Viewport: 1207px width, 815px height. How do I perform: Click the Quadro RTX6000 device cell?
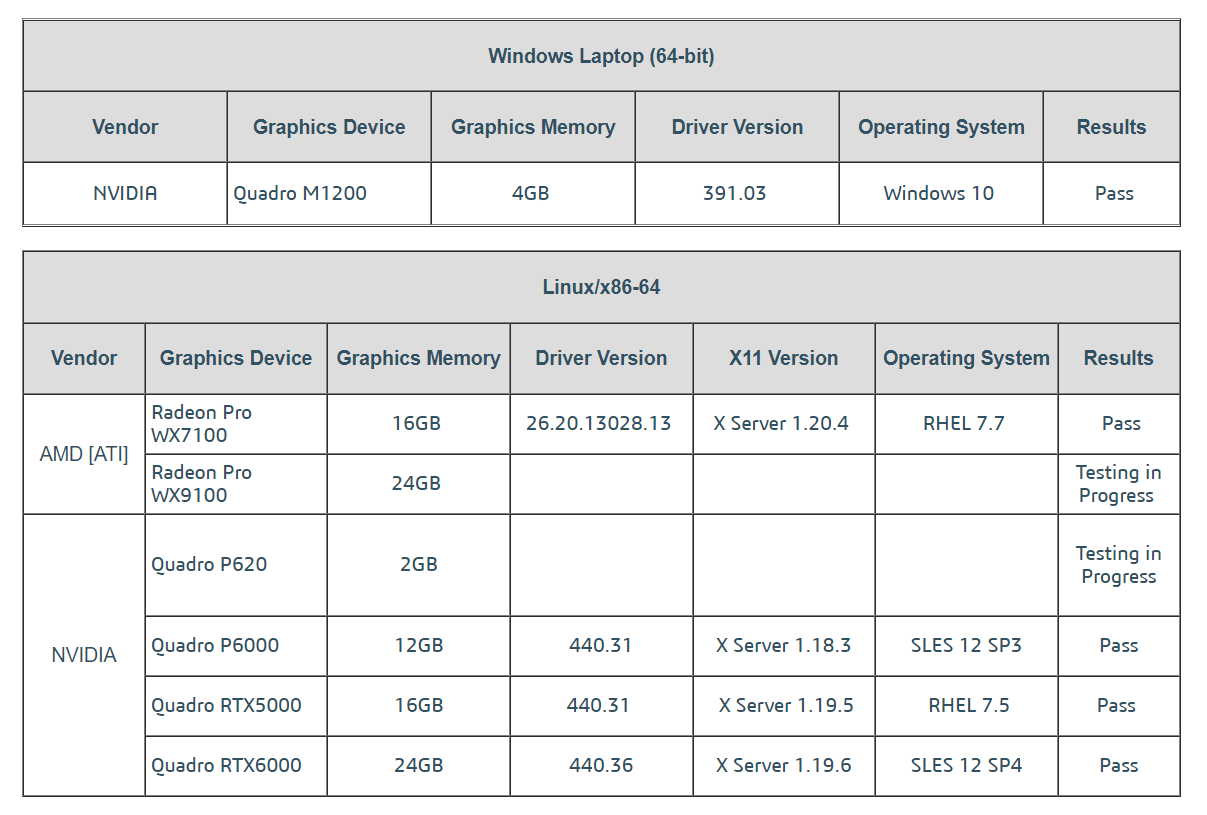point(236,766)
